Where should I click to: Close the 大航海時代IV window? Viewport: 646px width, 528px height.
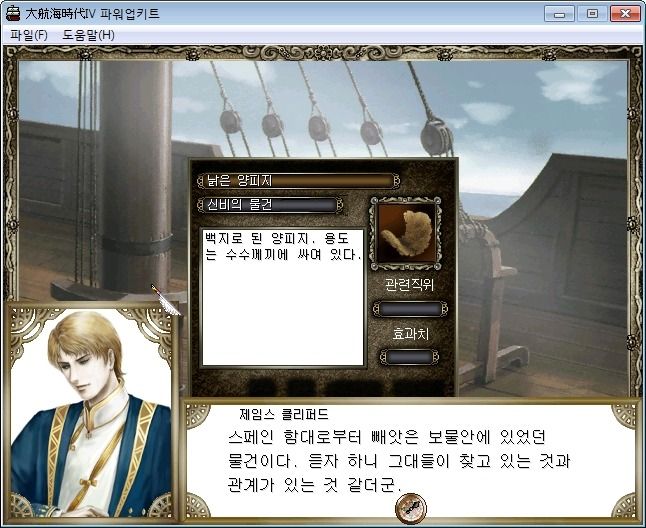[x=625, y=14]
